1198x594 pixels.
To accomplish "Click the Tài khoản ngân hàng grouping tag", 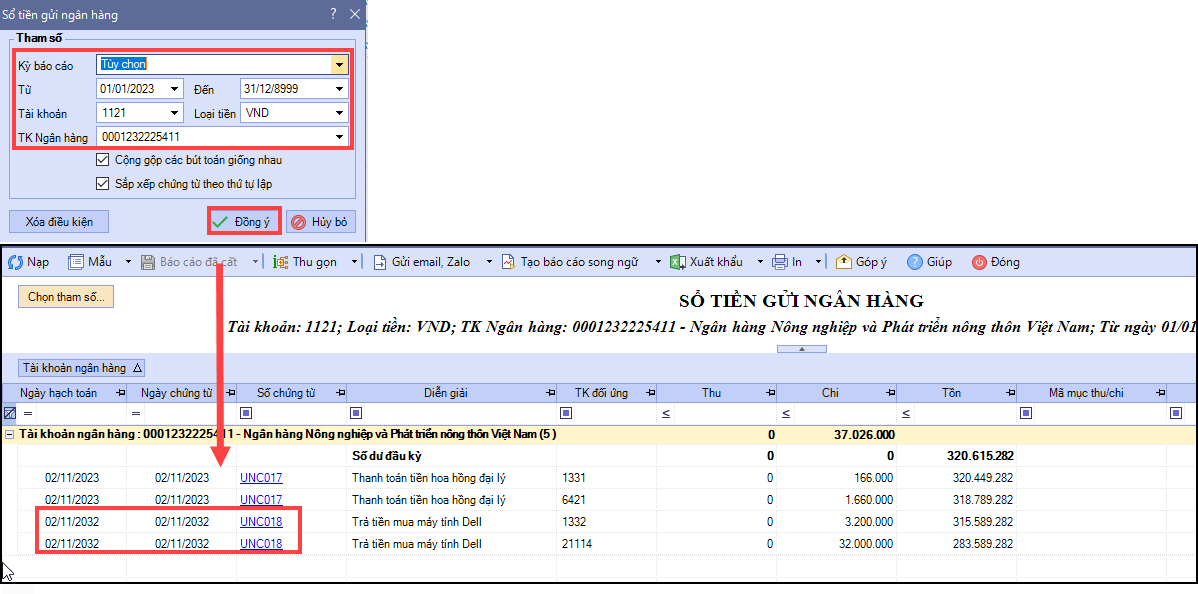I will pos(83,367).
